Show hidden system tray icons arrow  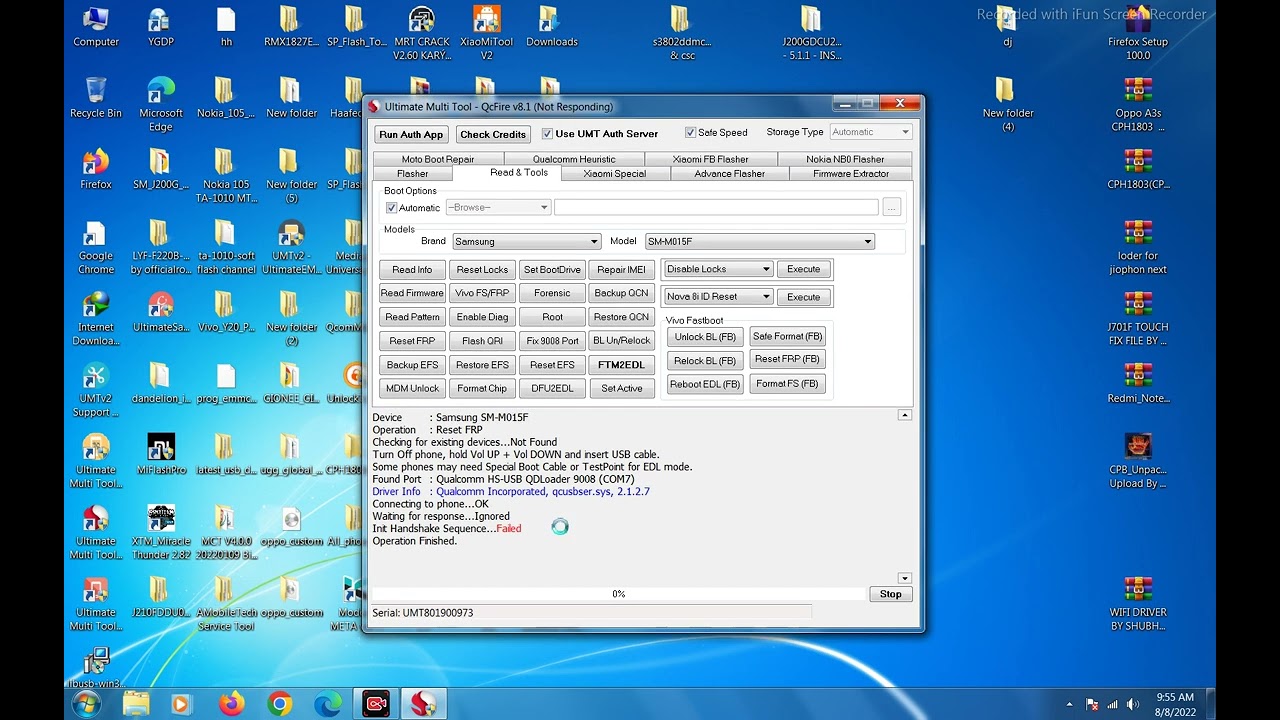[1070, 705]
